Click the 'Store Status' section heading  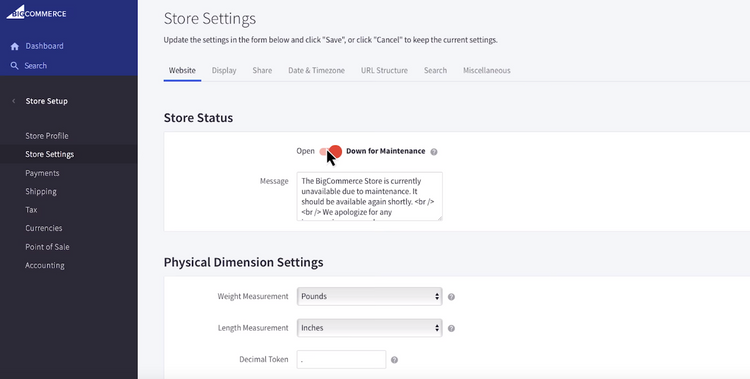tap(198, 118)
